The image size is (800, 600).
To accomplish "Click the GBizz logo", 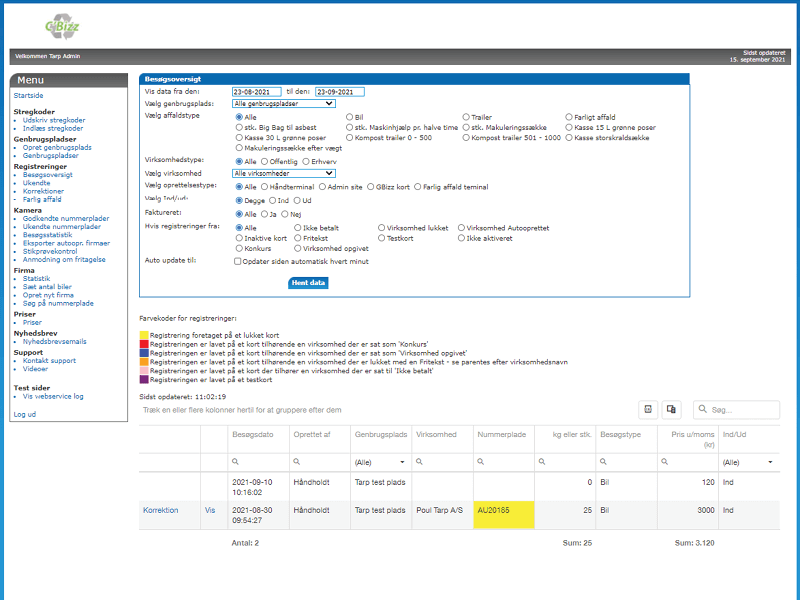I will 64,27.
